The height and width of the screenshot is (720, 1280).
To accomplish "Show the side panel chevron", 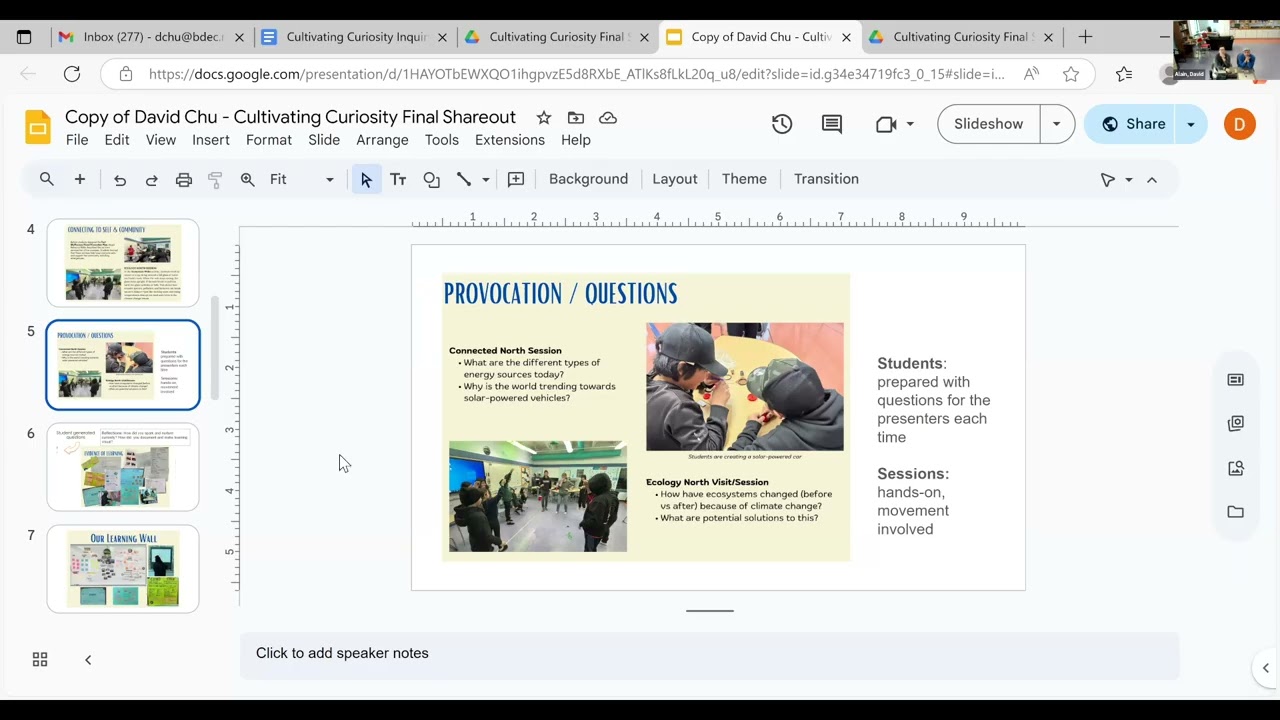I will [x=1265, y=668].
